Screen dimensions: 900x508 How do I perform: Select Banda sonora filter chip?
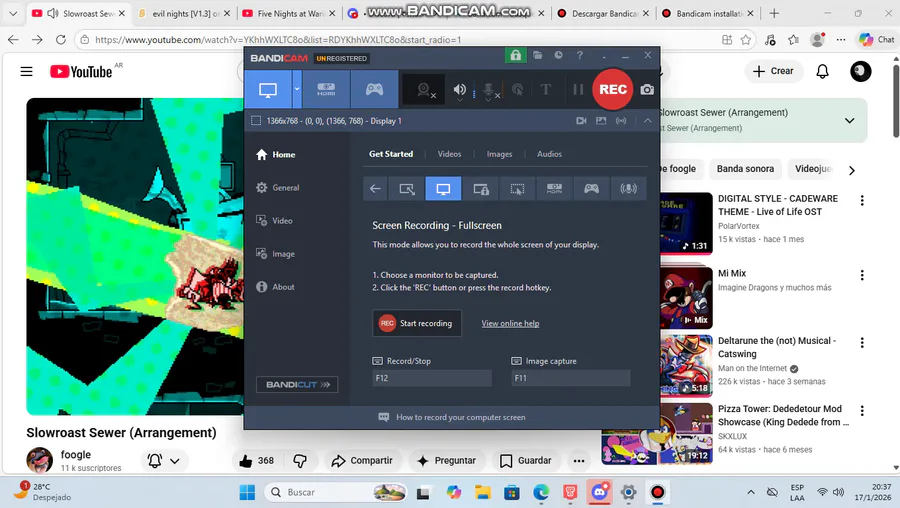click(x=745, y=169)
